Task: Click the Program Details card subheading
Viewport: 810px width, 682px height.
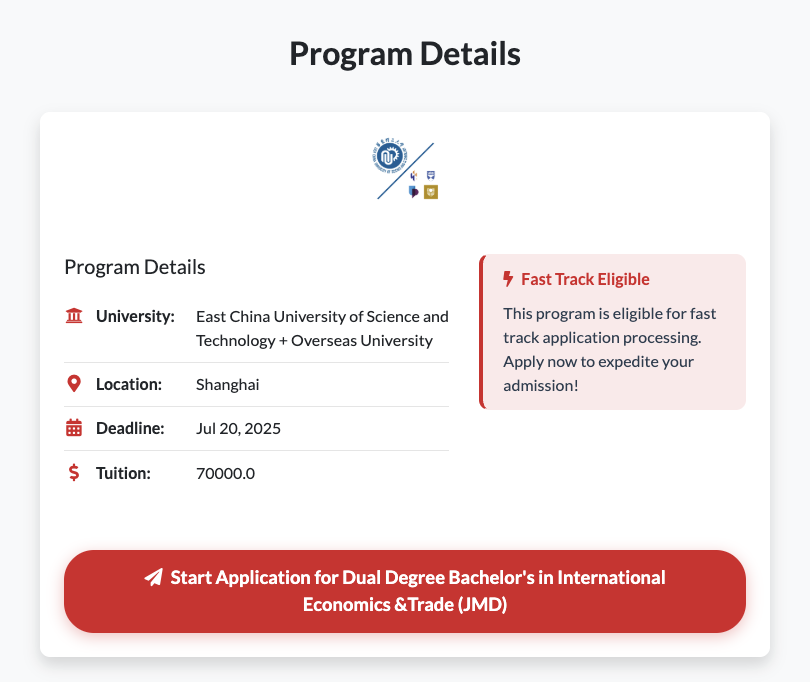Action: pyautogui.click(x=135, y=267)
